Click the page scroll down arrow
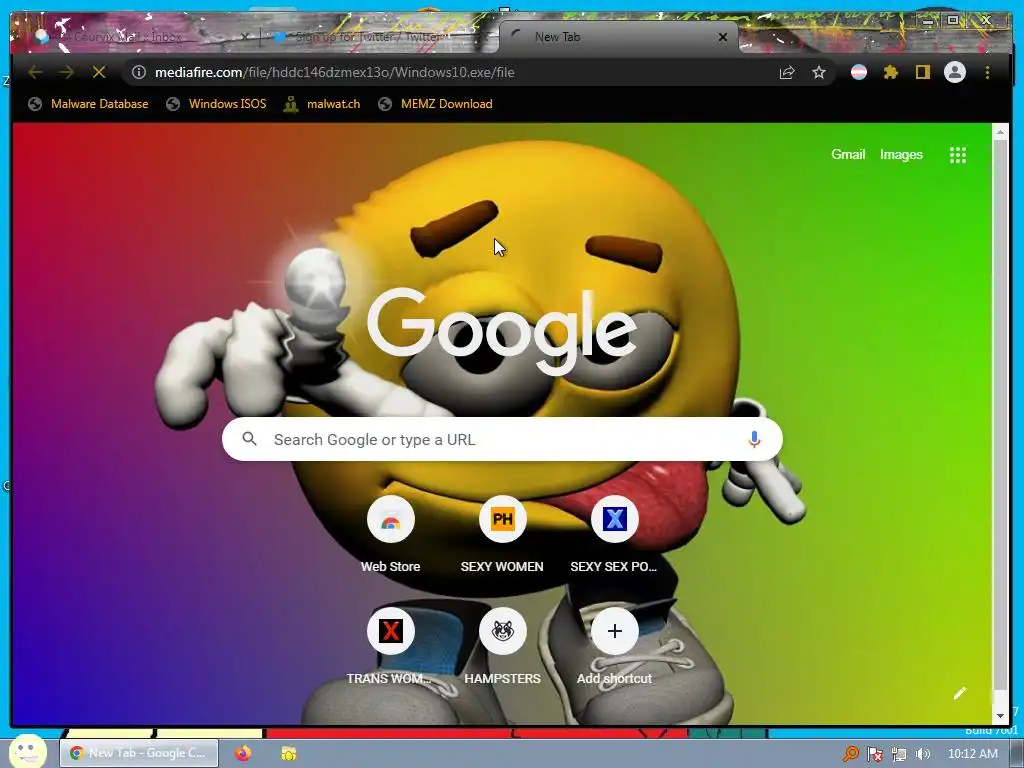This screenshot has height=768, width=1024. tap(1000, 716)
